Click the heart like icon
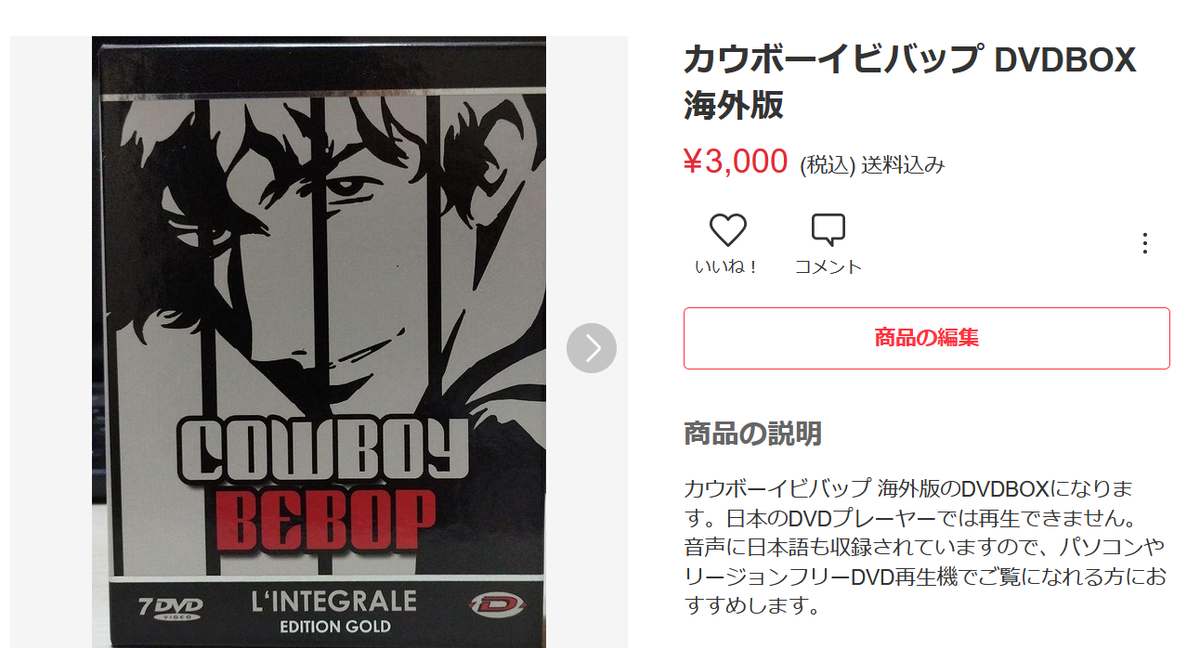 coord(728,231)
